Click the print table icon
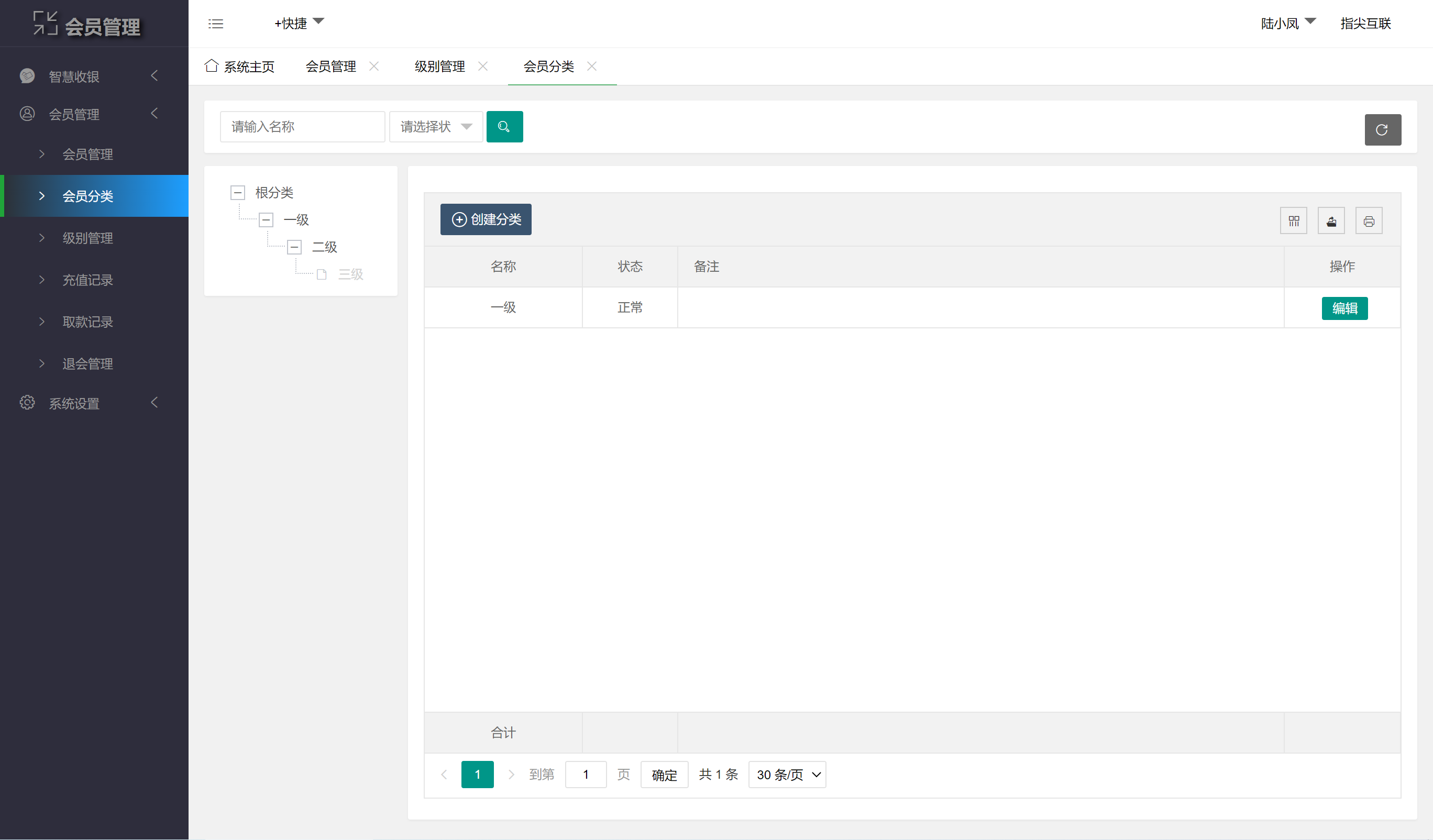The image size is (1433, 840). pyautogui.click(x=1369, y=220)
